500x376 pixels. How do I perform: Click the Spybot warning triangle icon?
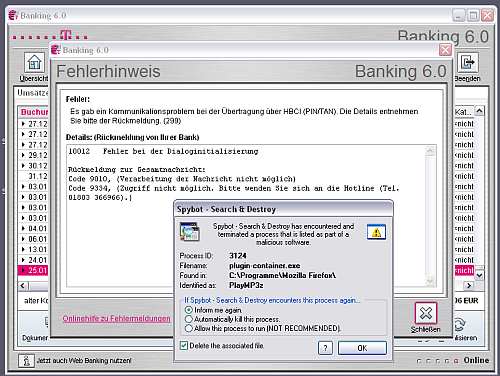(376, 232)
